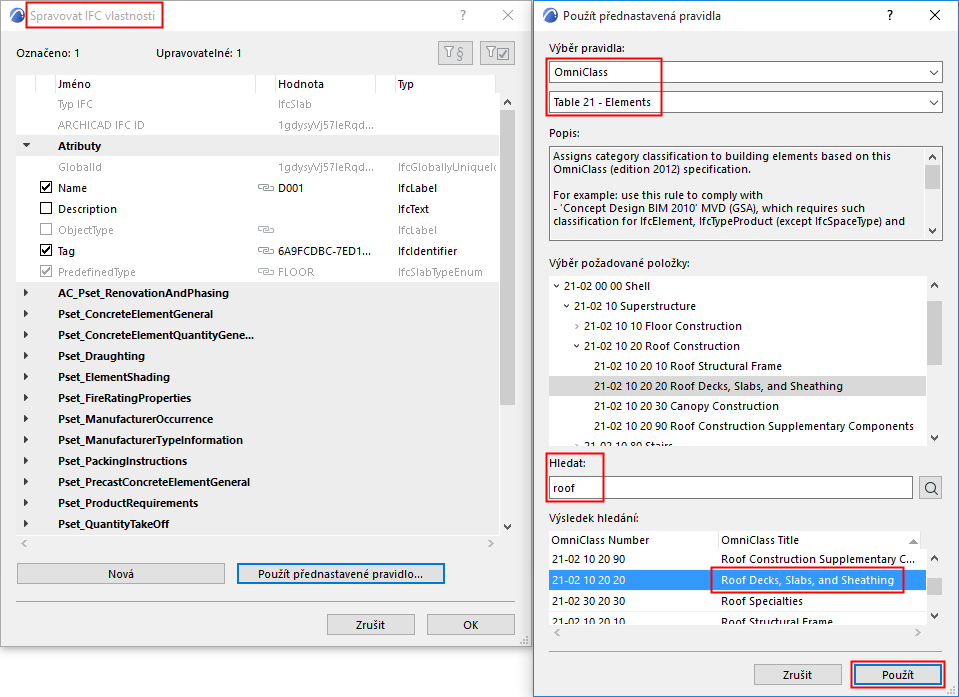Click Použít přednastavené pravidlo button

click(341, 573)
